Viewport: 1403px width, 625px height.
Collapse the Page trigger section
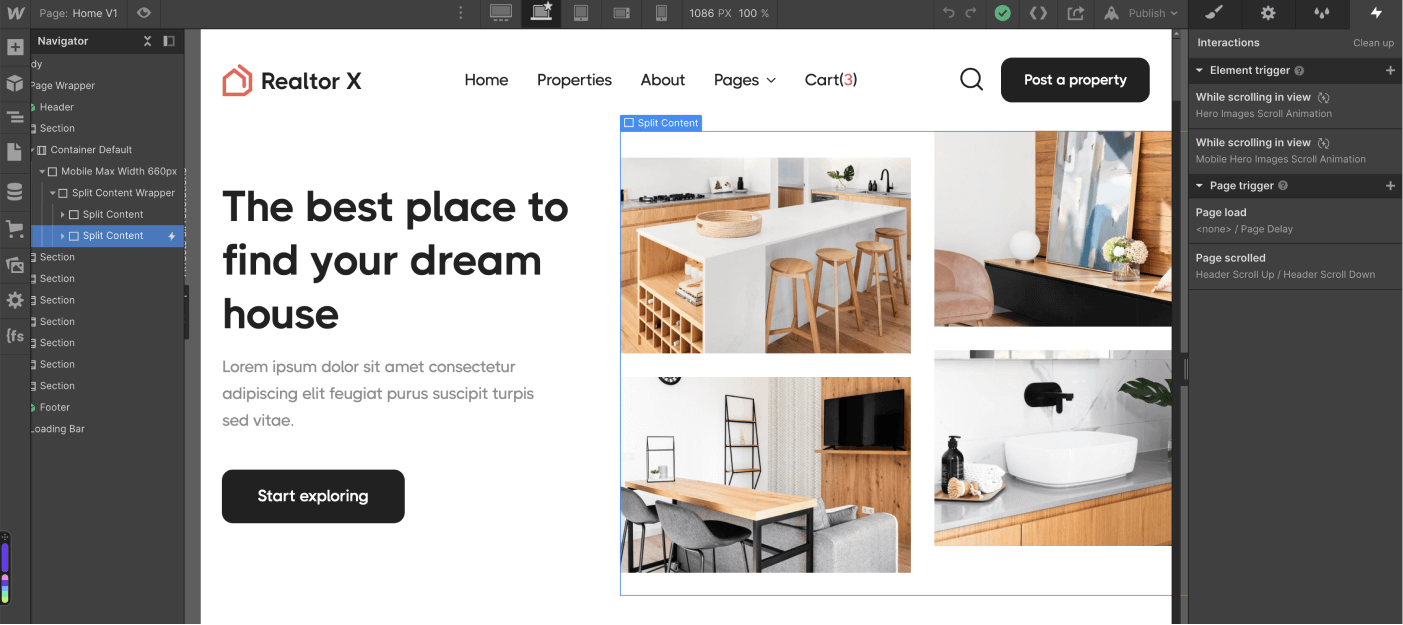[x=1199, y=185]
